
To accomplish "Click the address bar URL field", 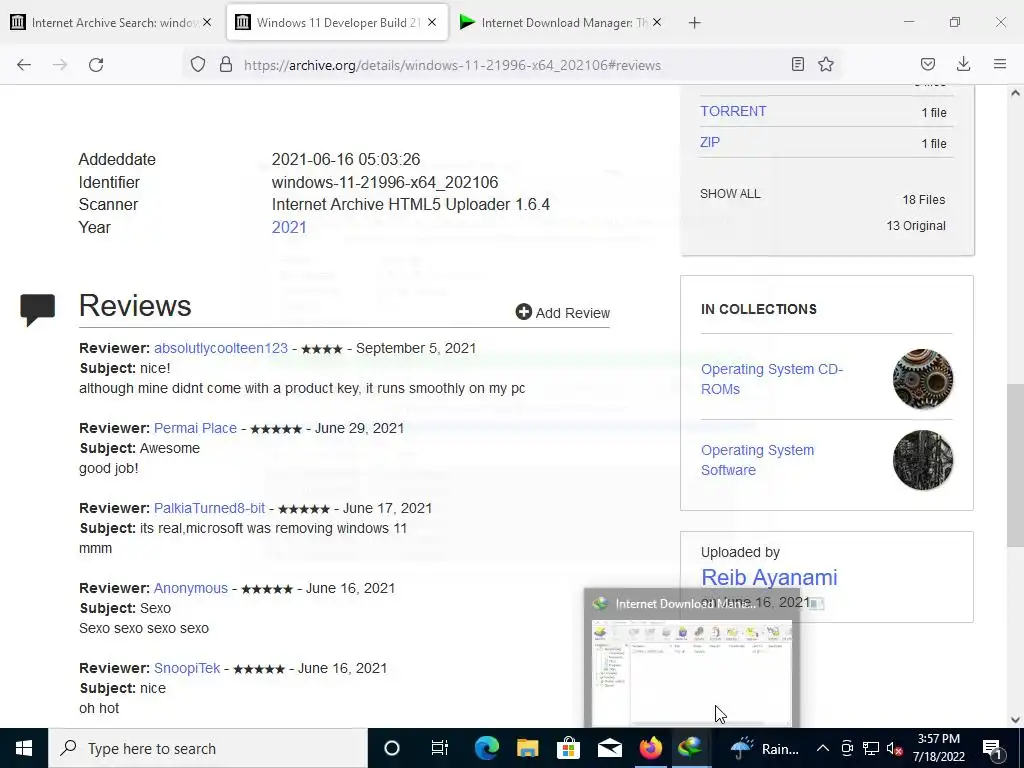I will (x=452, y=65).
